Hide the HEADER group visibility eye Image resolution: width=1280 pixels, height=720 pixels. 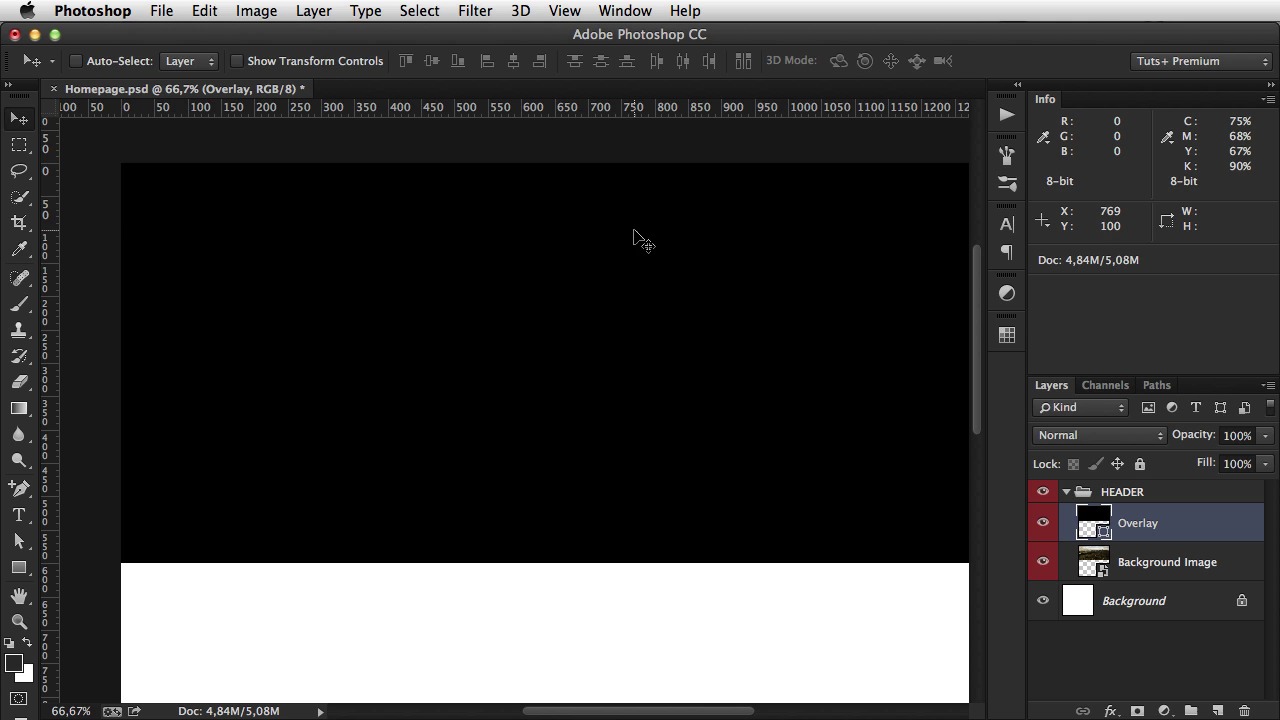[1043, 492]
